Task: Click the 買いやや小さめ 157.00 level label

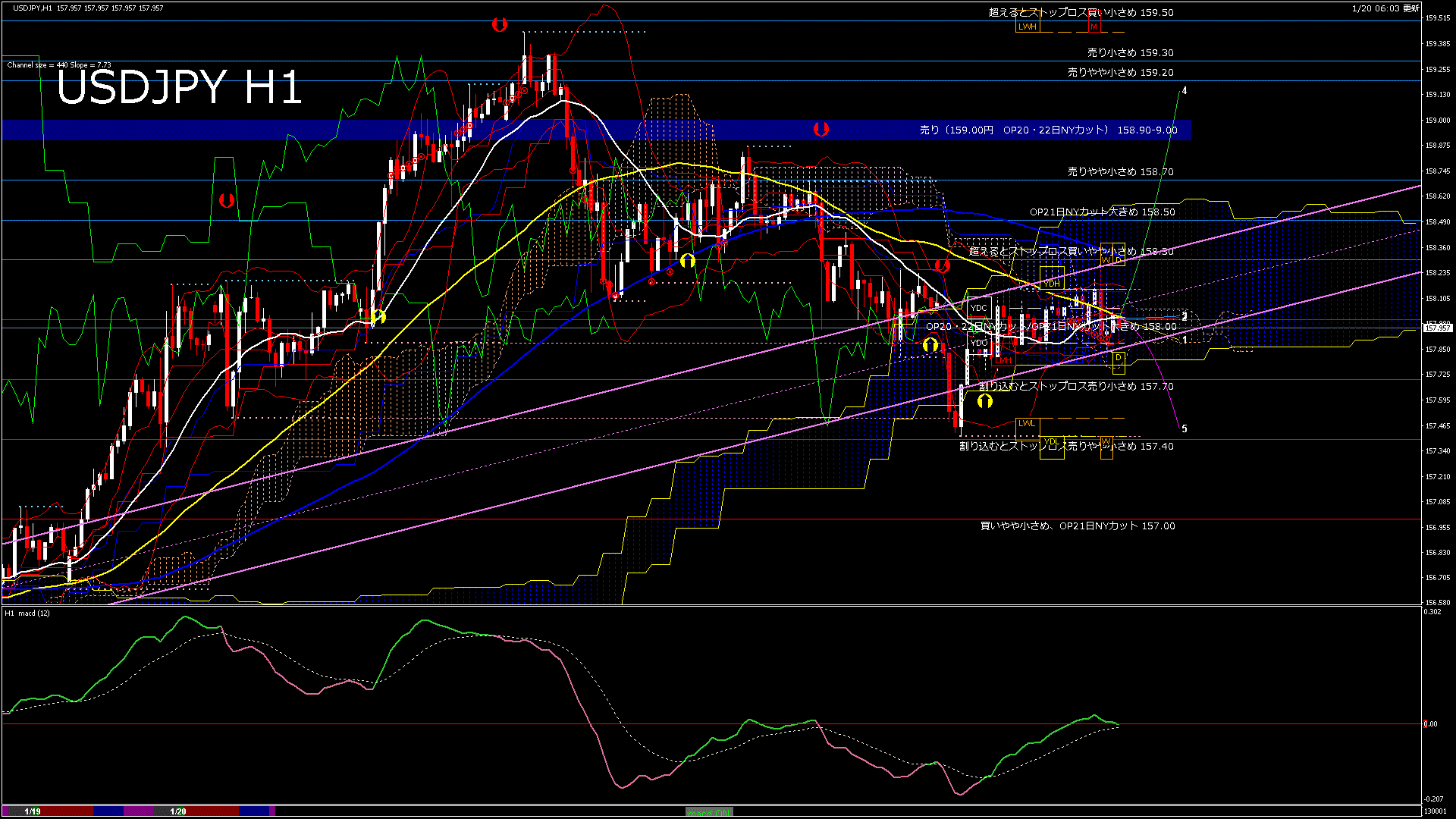Action: (1077, 526)
